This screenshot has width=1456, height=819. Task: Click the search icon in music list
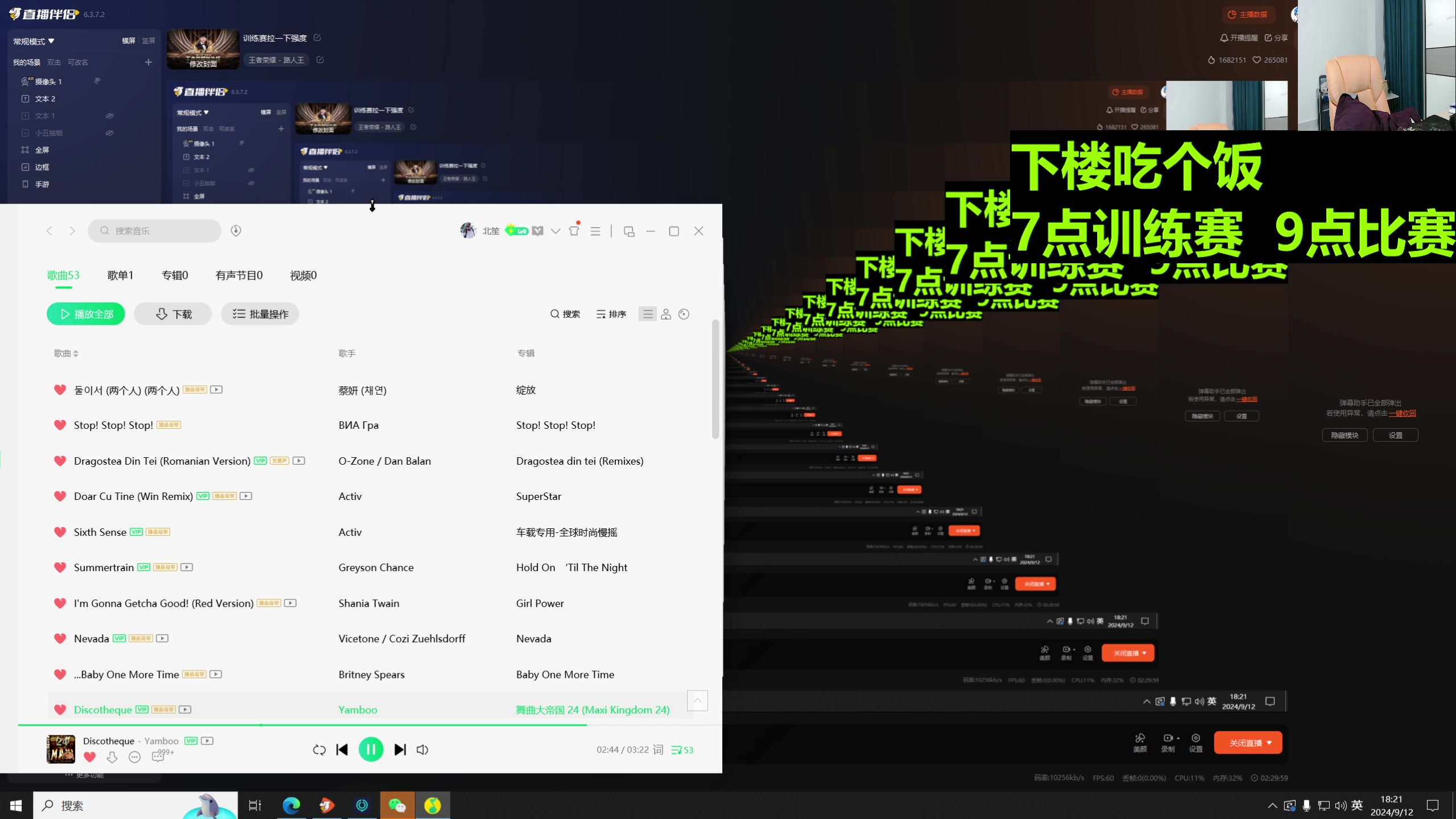(x=556, y=313)
